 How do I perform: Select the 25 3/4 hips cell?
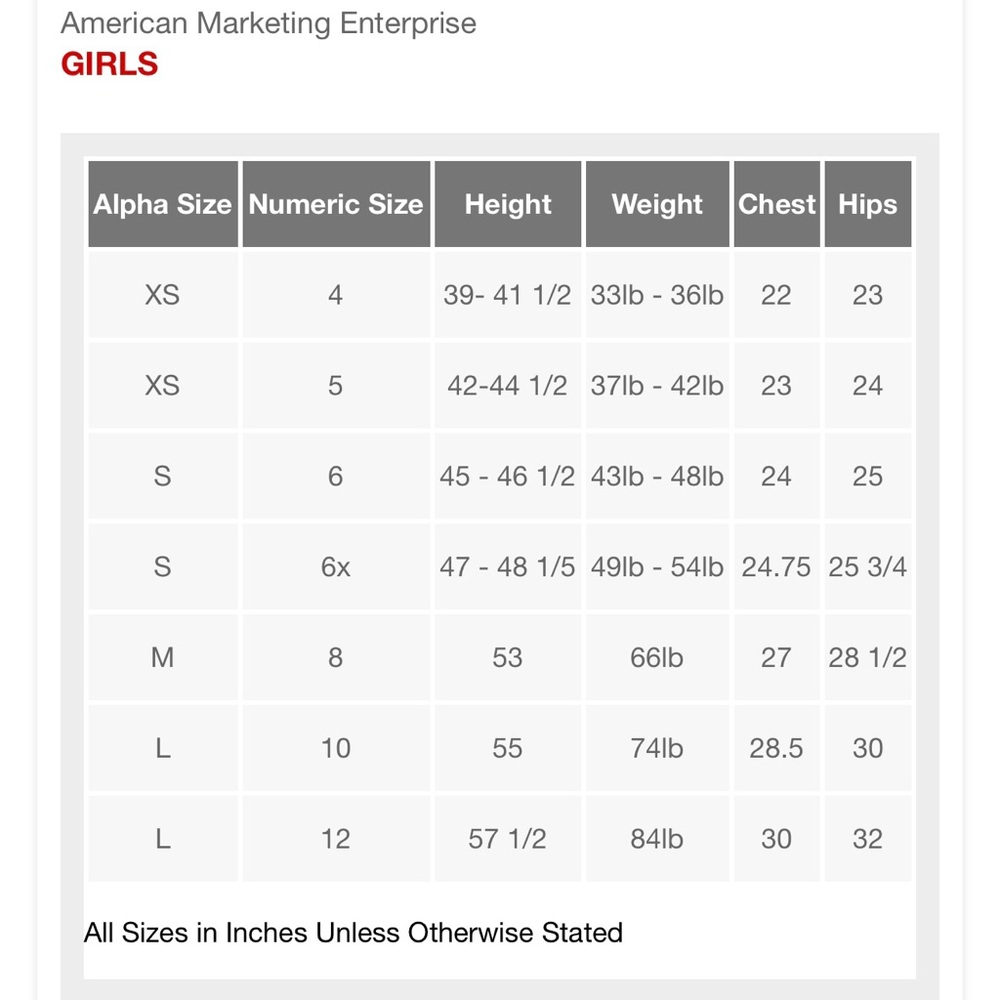point(868,566)
